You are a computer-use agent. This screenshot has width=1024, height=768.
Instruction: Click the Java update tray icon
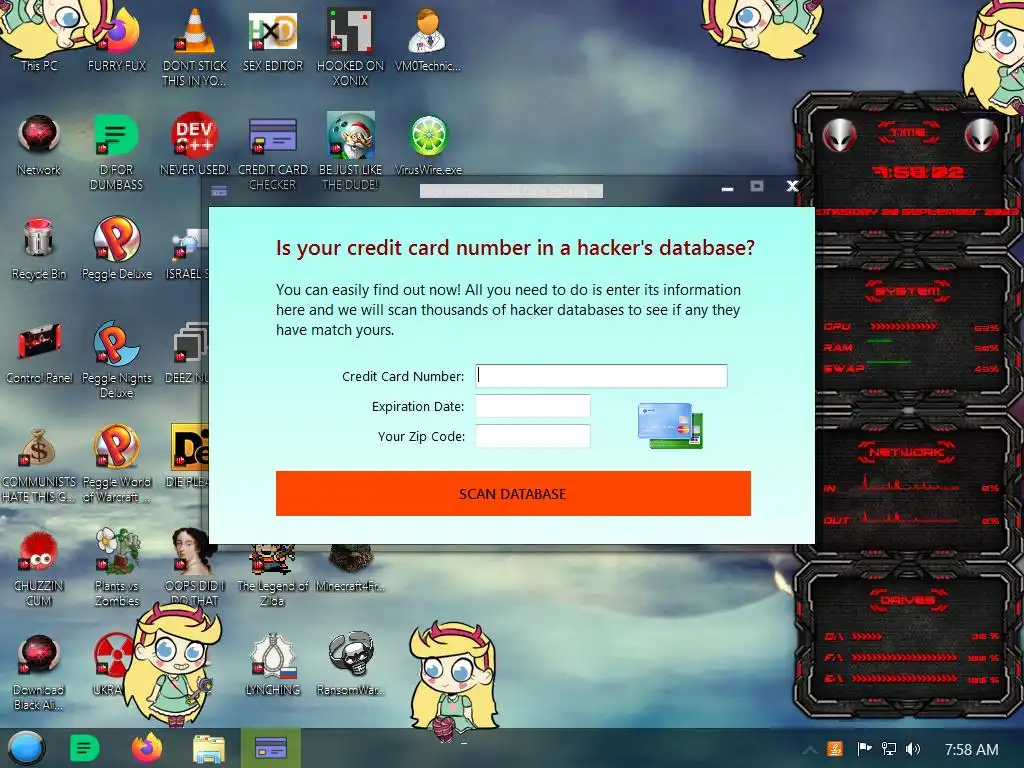835,749
